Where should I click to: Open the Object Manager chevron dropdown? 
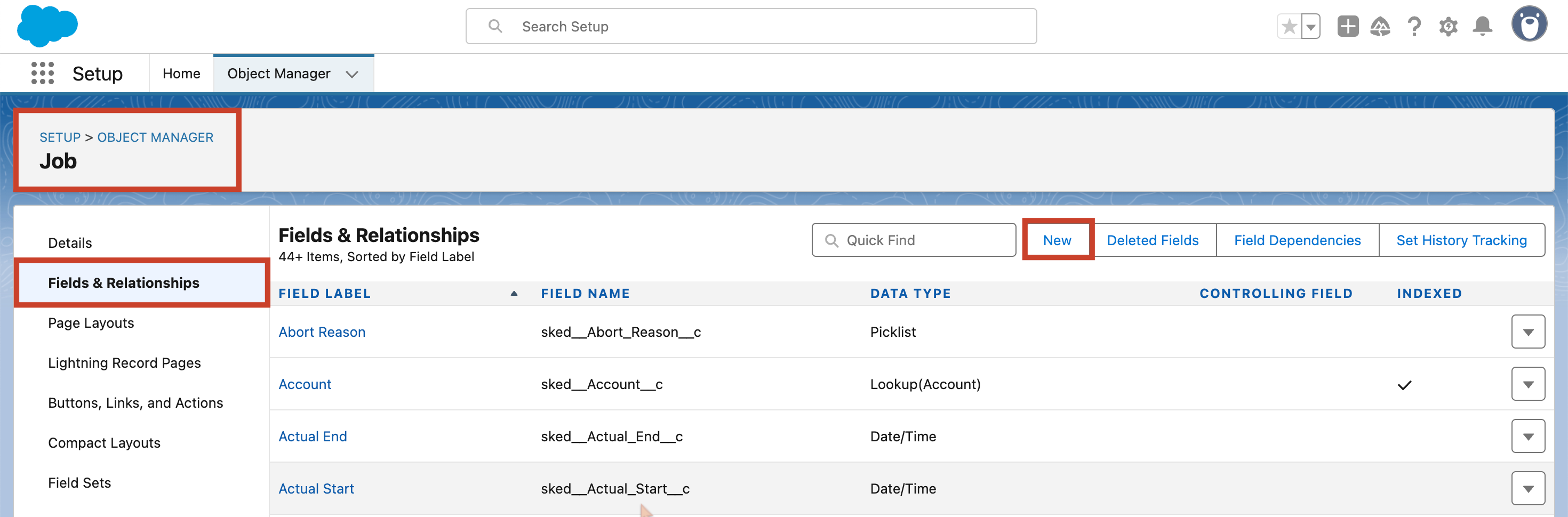click(x=352, y=74)
